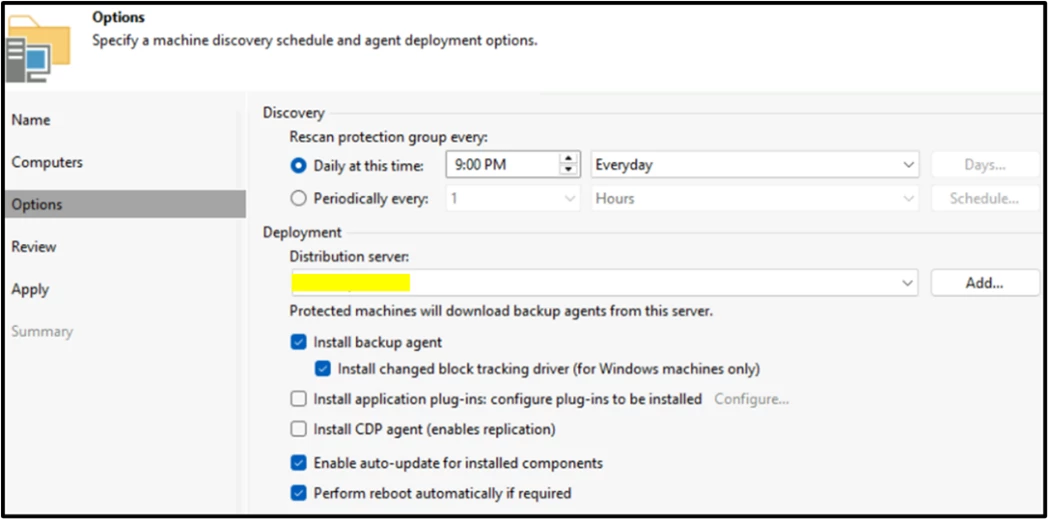
Task: Click the Add... distribution server button
Action: point(984,283)
